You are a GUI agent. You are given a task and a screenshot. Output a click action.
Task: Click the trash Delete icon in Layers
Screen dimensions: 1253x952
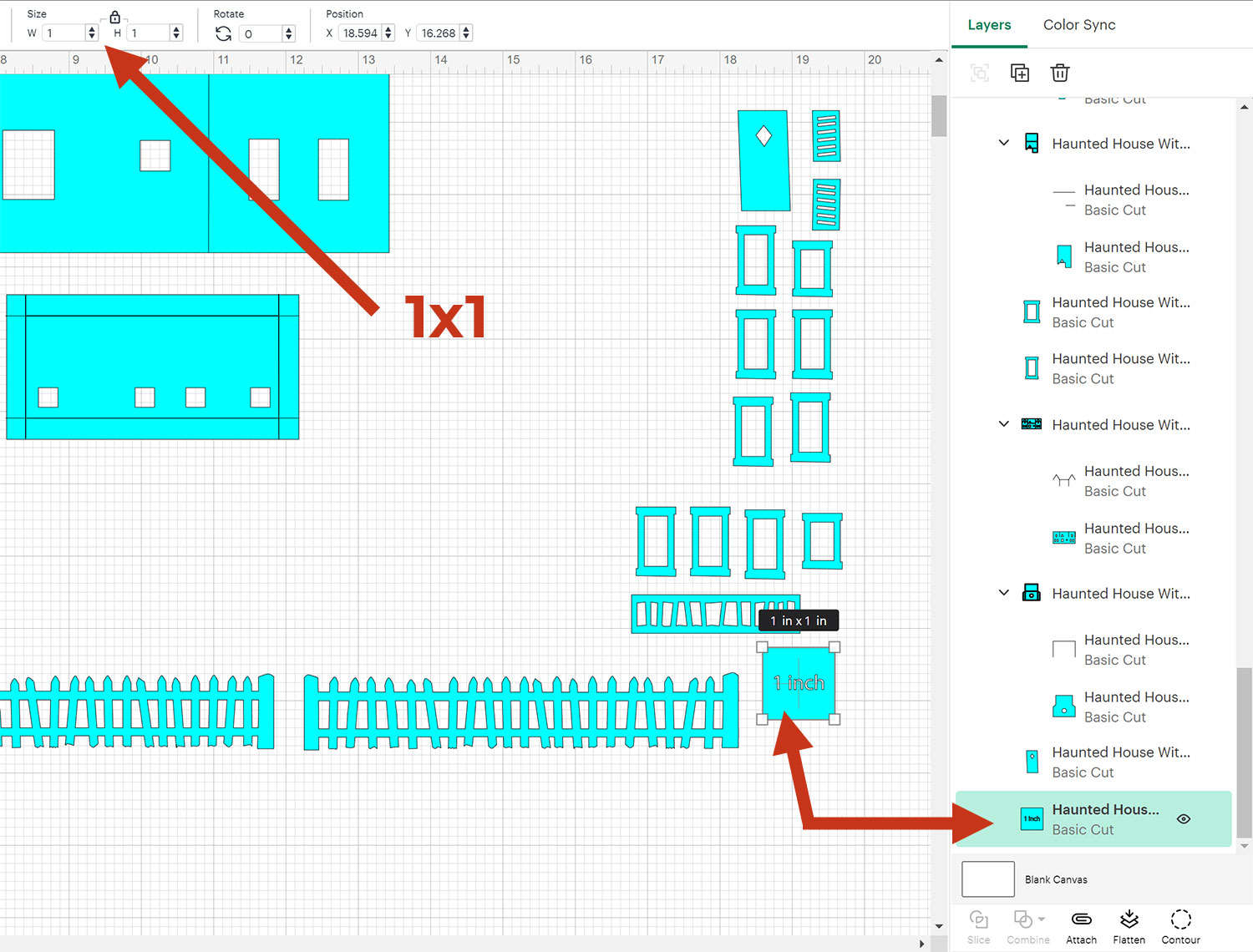coord(1060,73)
